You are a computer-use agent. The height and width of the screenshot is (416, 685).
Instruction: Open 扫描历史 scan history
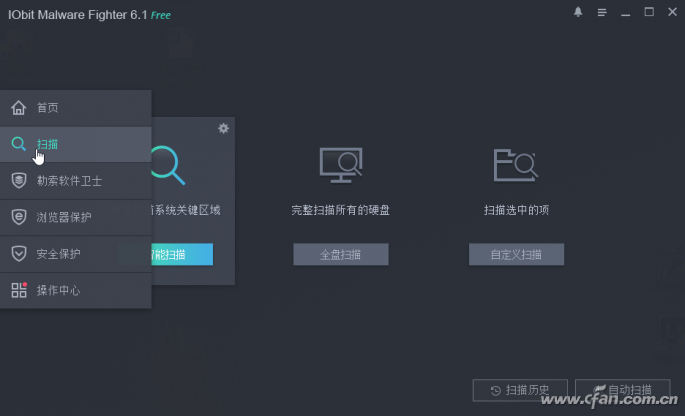tap(520, 390)
